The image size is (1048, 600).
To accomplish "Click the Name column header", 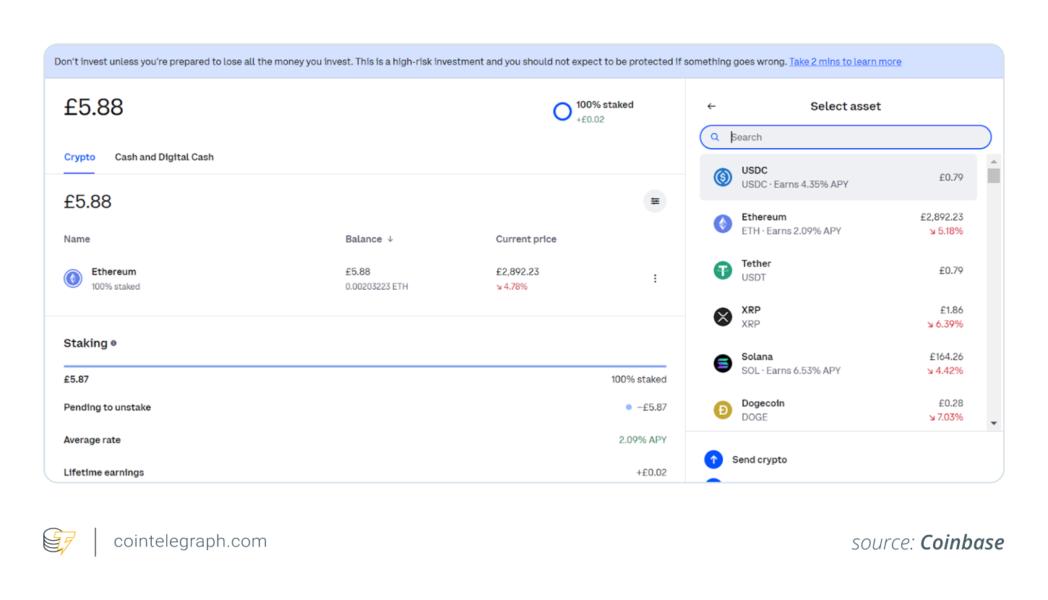I will (x=77, y=239).
